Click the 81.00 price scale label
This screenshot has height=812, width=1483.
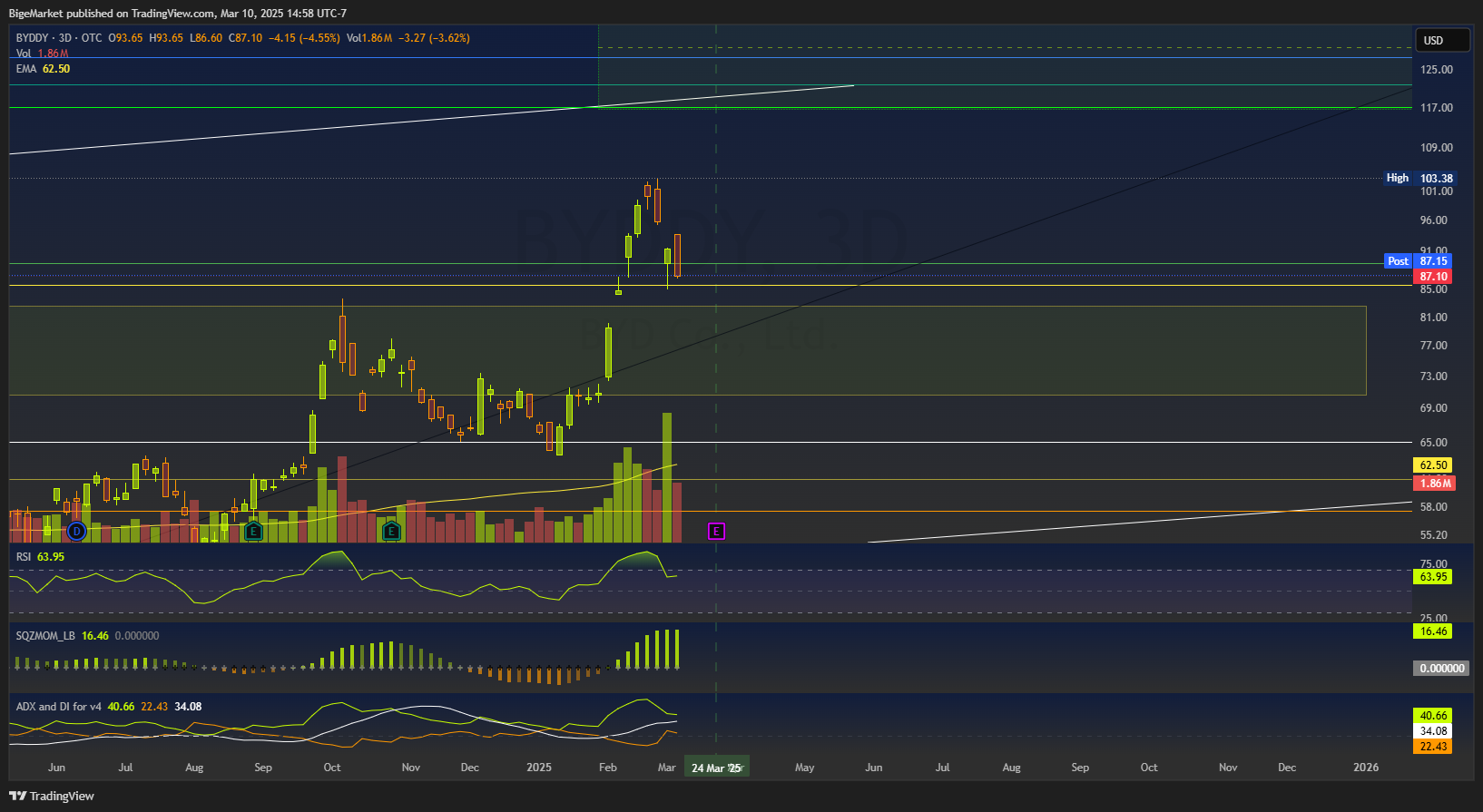pos(1434,318)
